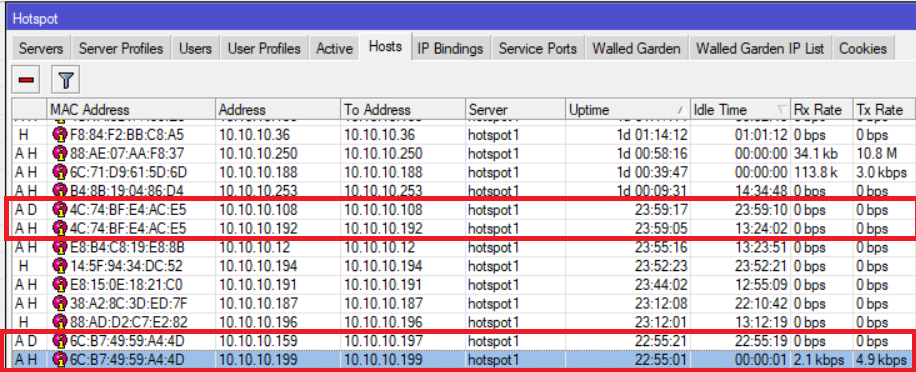Sort by the Uptime column header
916x372 pixels.
[x=628, y=110]
